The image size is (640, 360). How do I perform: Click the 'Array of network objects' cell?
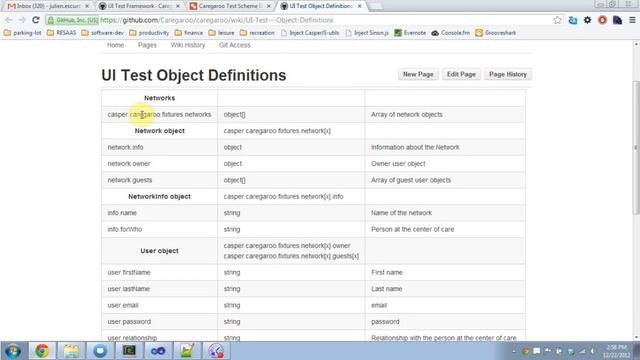(x=445, y=115)
